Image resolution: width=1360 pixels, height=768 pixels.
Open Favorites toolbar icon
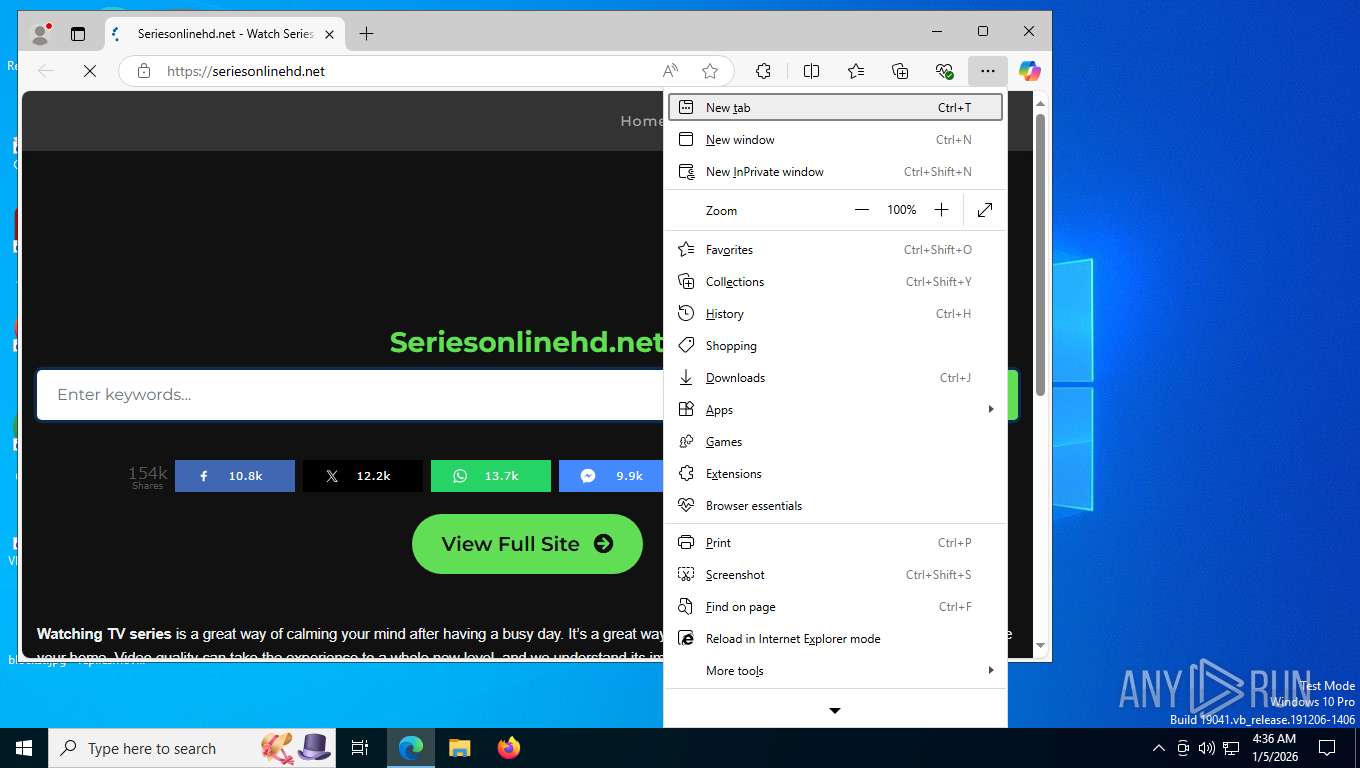(x=856, y=71)
